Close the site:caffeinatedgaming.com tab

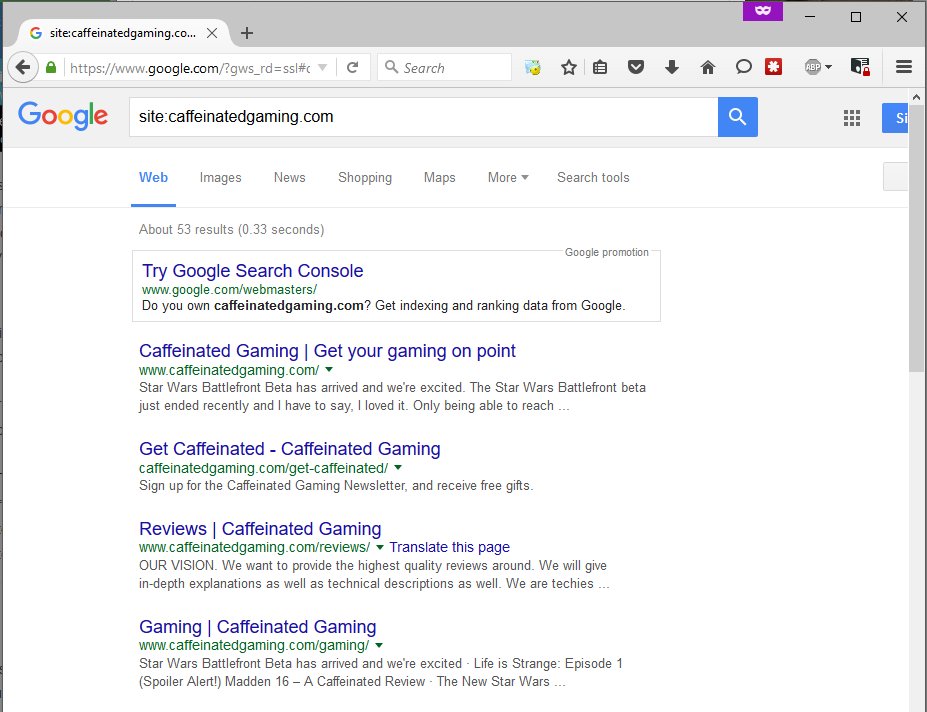click(212, 33)
